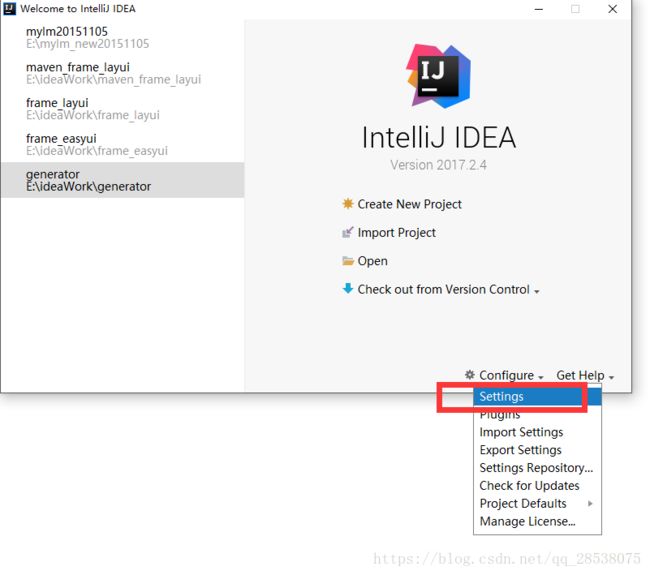Click Create New Project

(409, 204)
